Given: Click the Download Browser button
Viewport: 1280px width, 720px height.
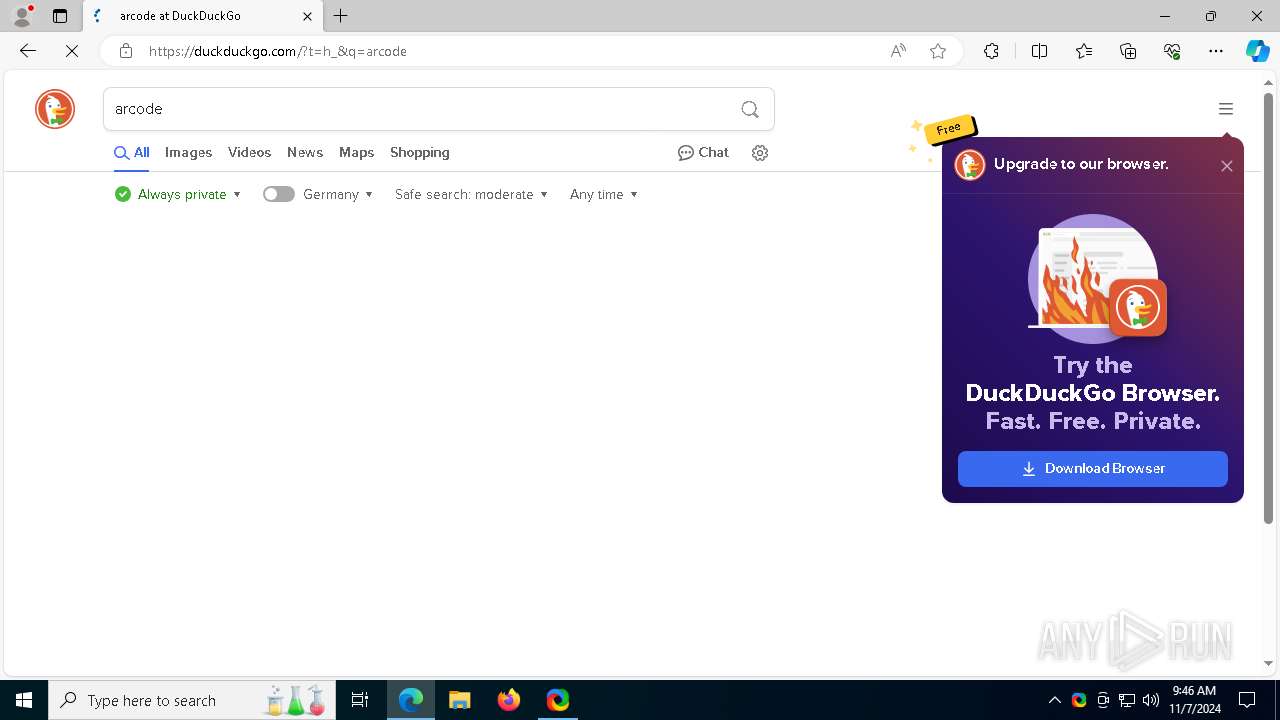Looking at the screenshot, I should point(1093,469).
